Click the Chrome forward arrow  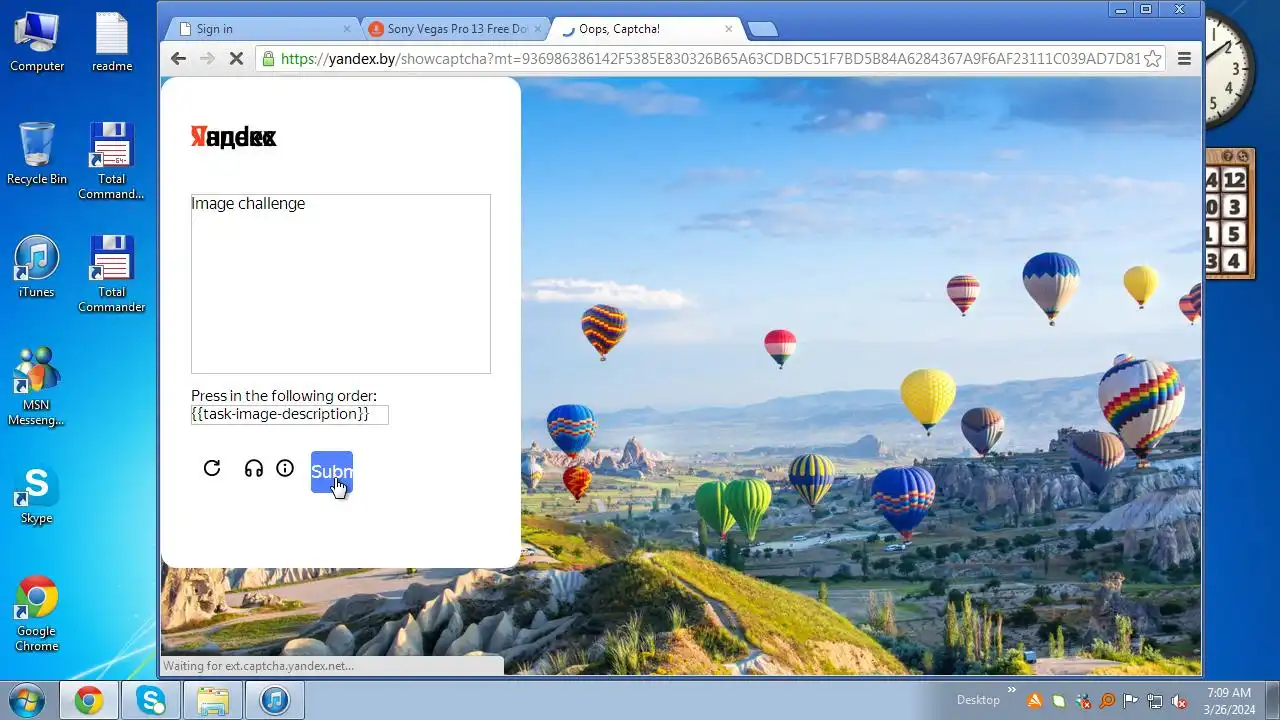tap(207, 59)
